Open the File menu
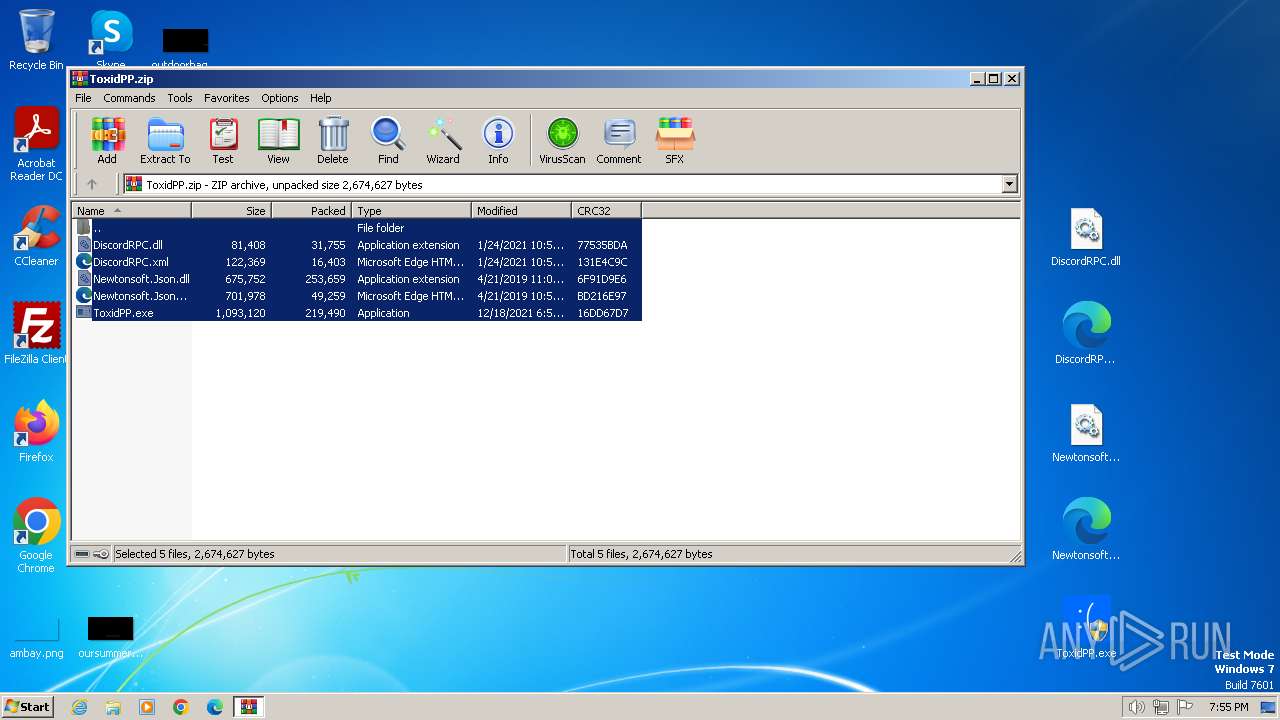Screen dimensions: 1280x720 pyautogui.click(x=83, y=98)
